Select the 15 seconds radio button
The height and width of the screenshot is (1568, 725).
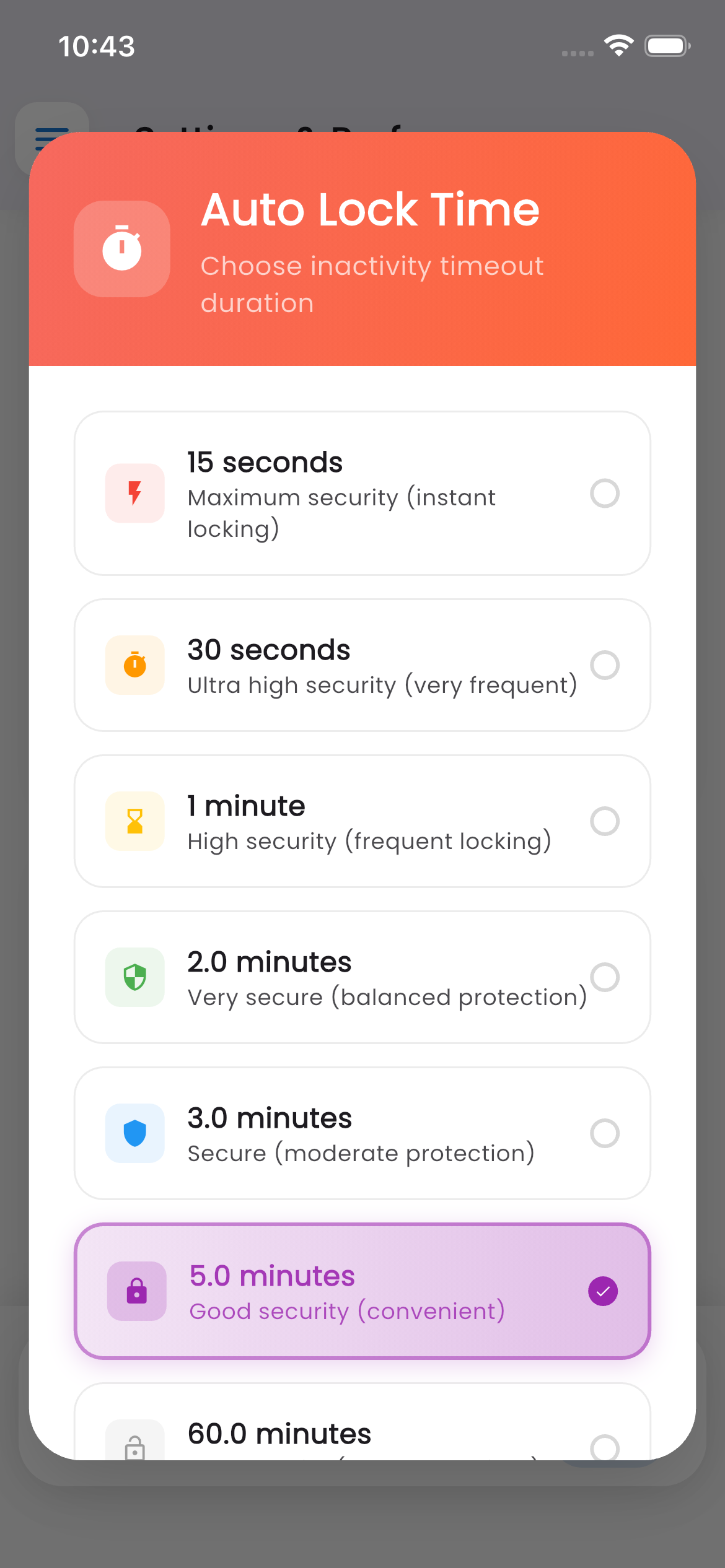tap(605, 494)
